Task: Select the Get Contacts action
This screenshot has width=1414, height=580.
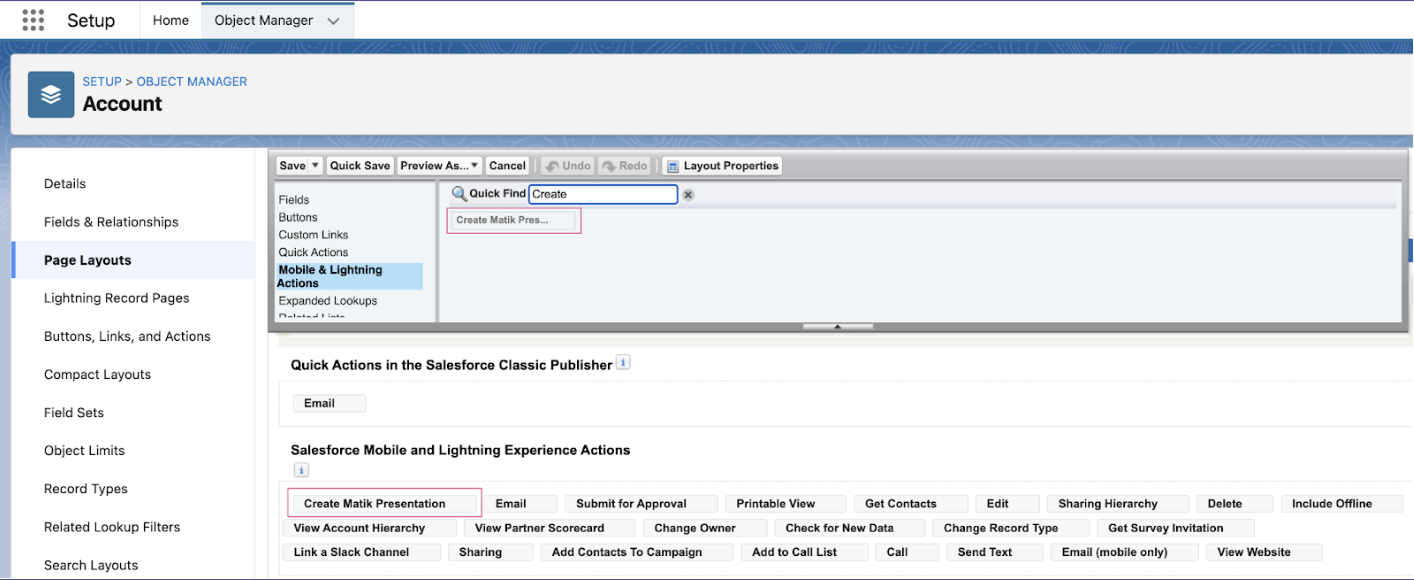Action: [911, 503]
